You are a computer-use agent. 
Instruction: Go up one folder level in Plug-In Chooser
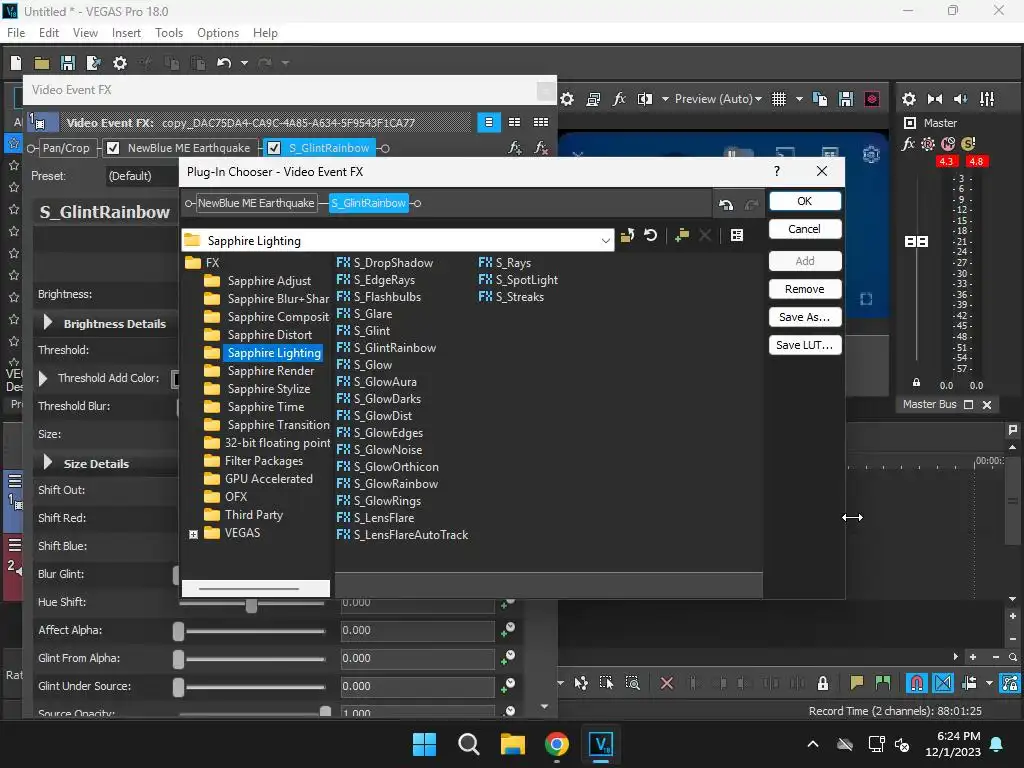pos(628,235)
